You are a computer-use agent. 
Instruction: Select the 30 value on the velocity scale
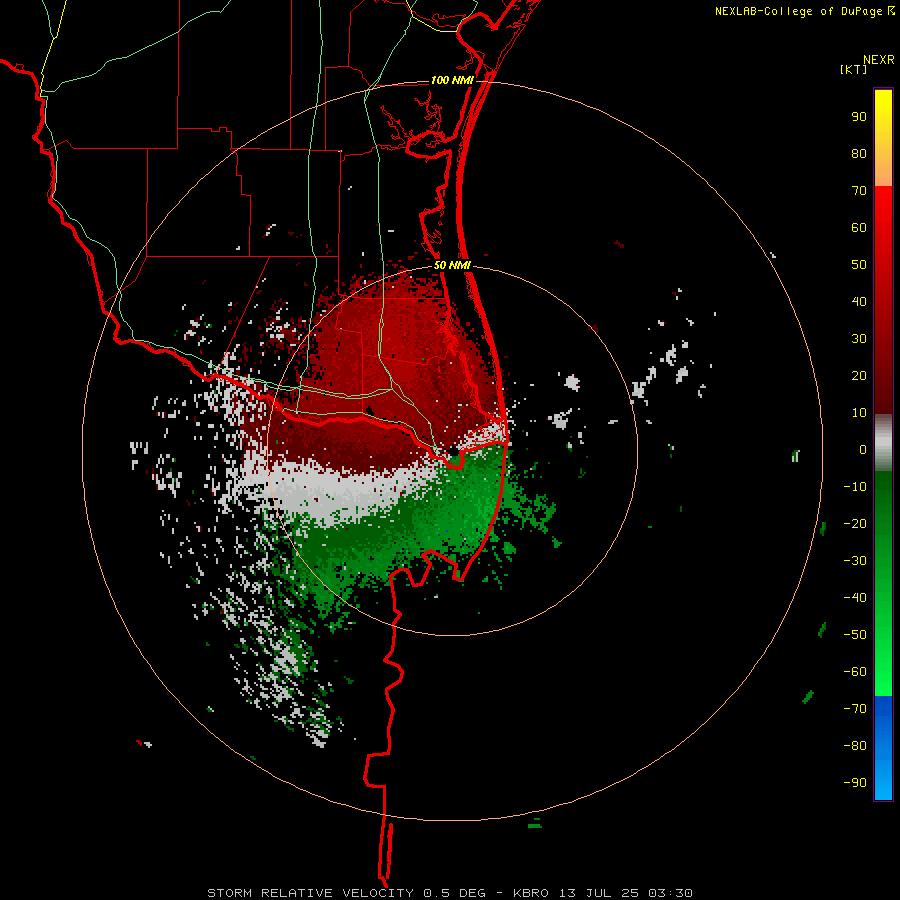click(859, 339)
